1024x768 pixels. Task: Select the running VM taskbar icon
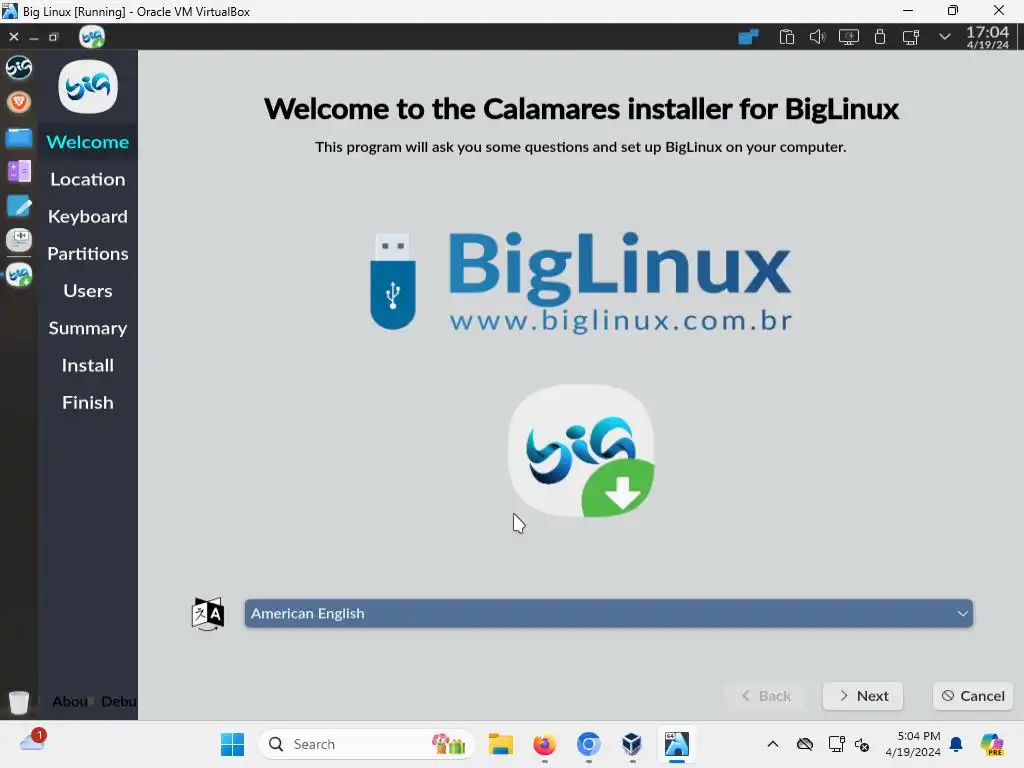pyautogui.click(x=677, y=744)
